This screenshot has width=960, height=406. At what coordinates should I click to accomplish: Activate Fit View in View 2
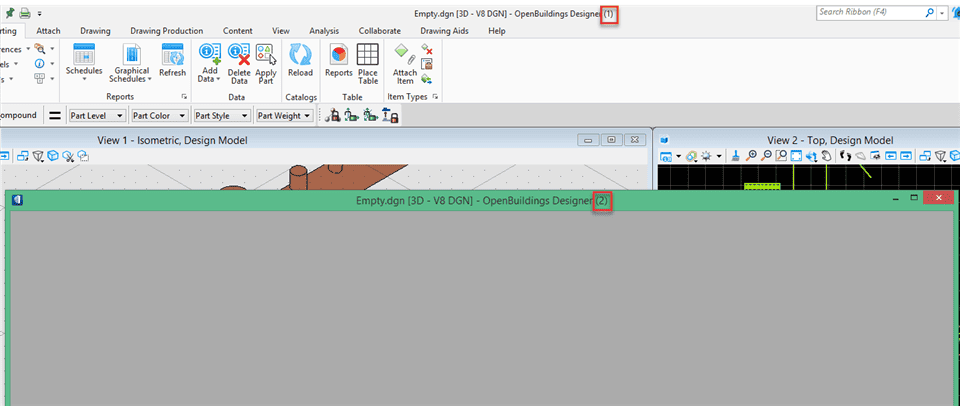tap(796, 156)
